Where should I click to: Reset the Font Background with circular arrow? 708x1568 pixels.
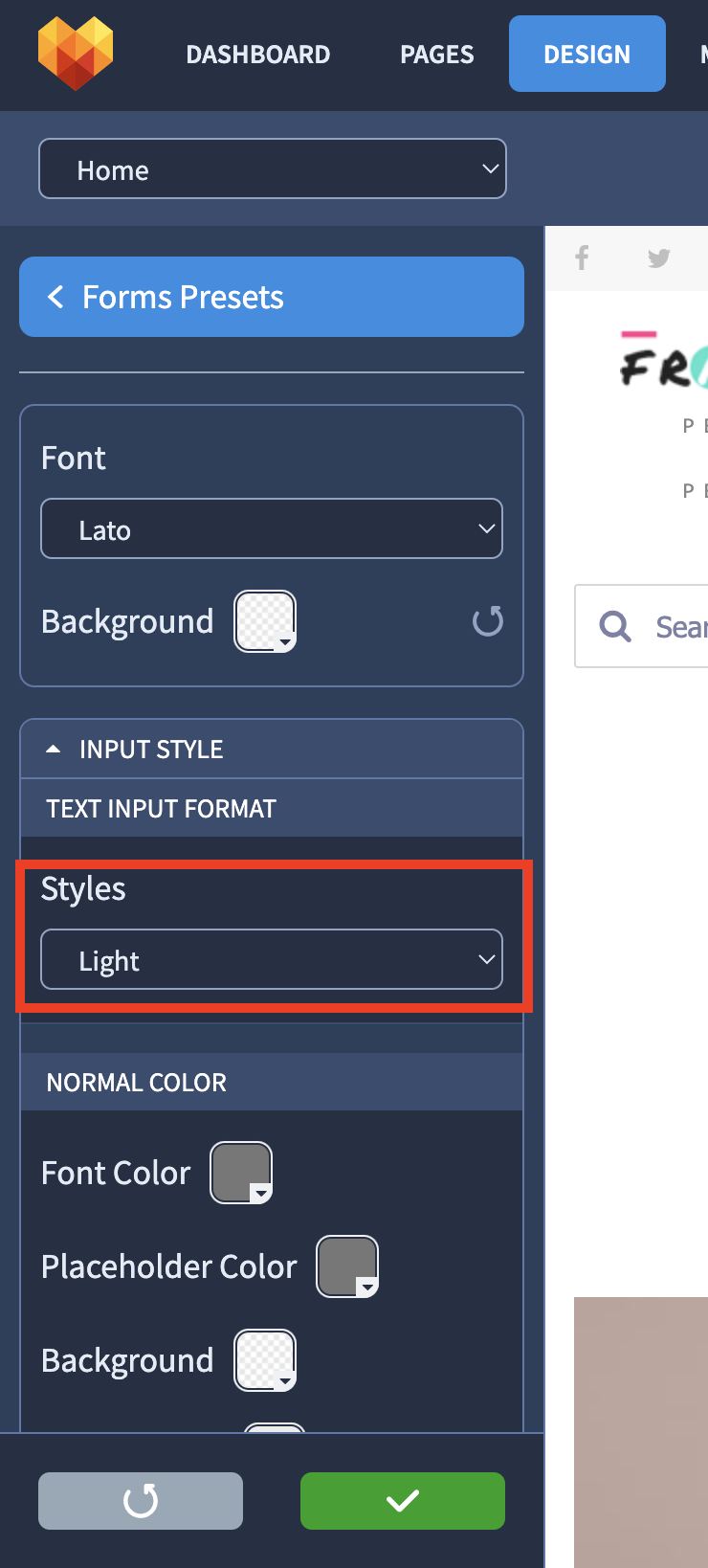point(488,621)
